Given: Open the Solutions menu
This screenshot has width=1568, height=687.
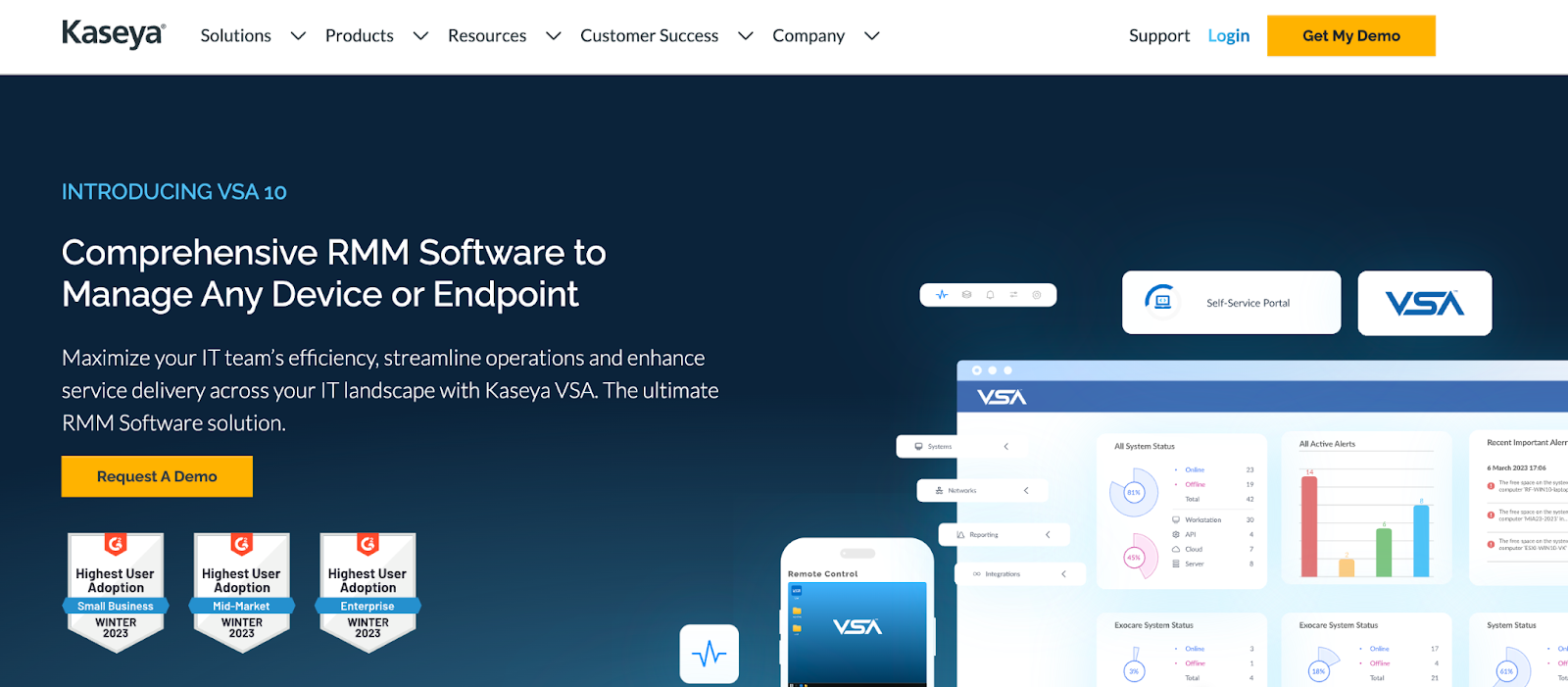Looking at the screenshot, I should [236, 35].
